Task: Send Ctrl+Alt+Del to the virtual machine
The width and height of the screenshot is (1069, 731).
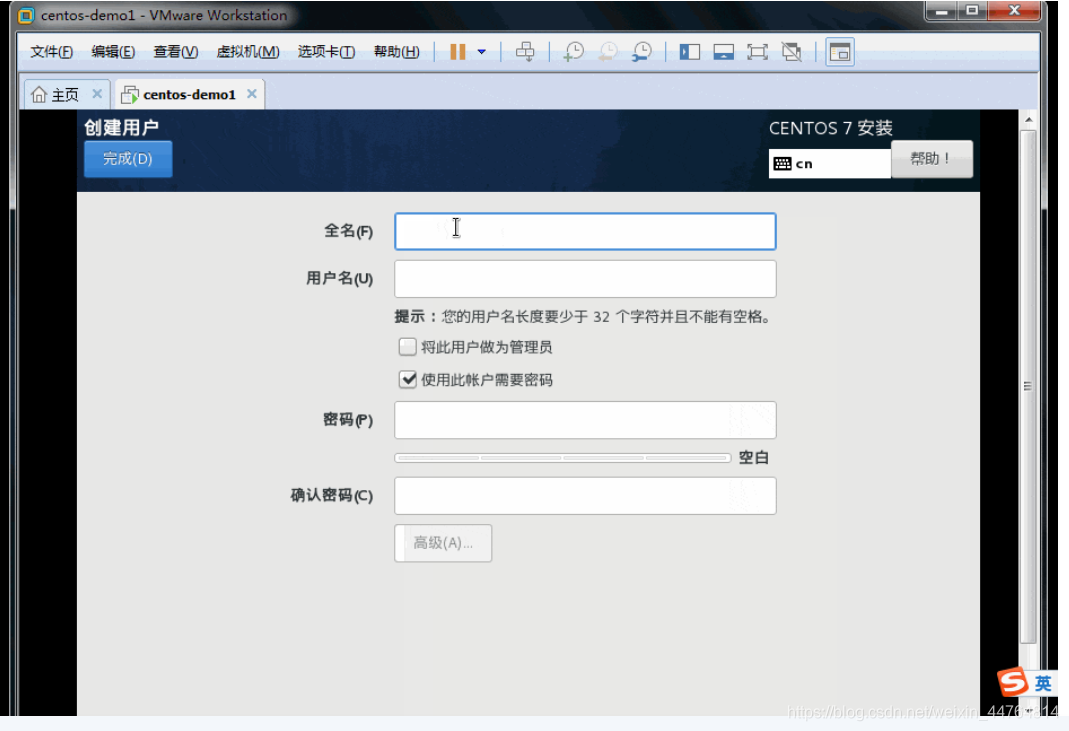Action: (525, 52)
